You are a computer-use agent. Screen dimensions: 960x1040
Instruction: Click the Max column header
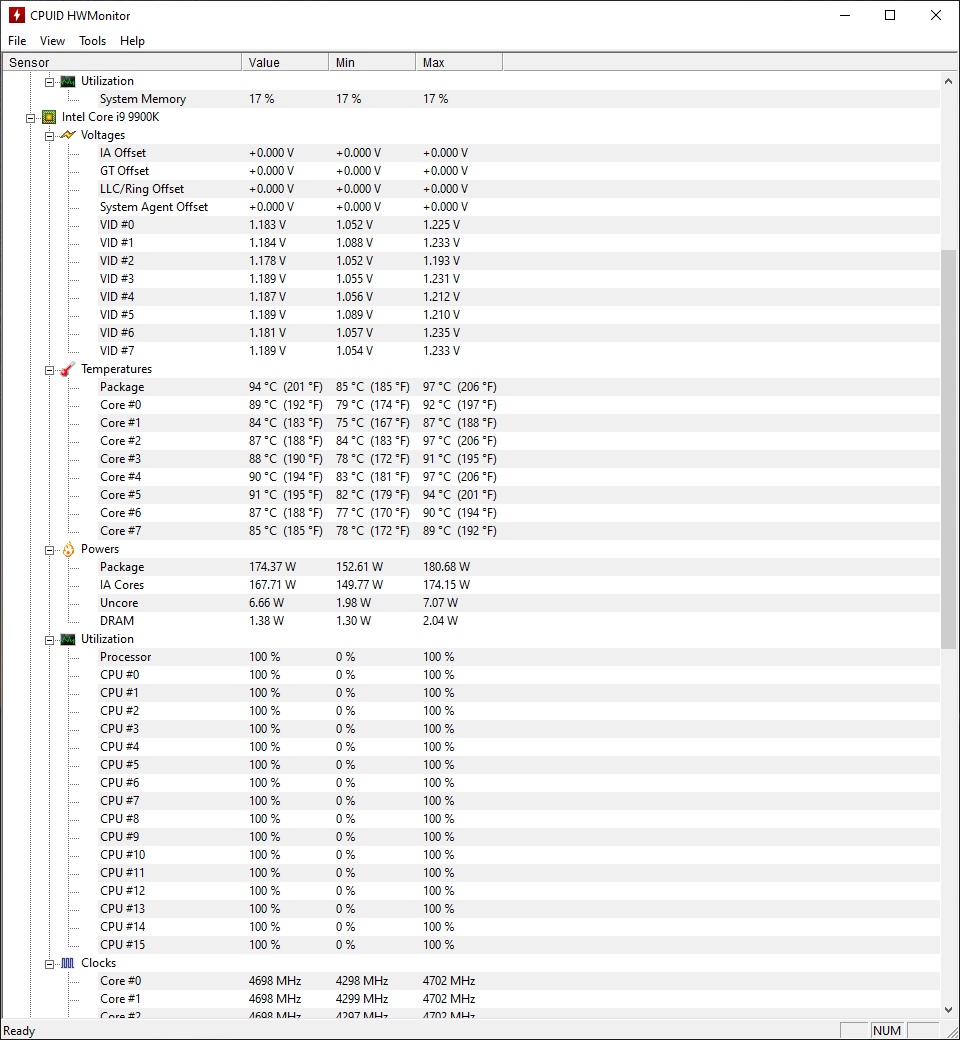459,62
